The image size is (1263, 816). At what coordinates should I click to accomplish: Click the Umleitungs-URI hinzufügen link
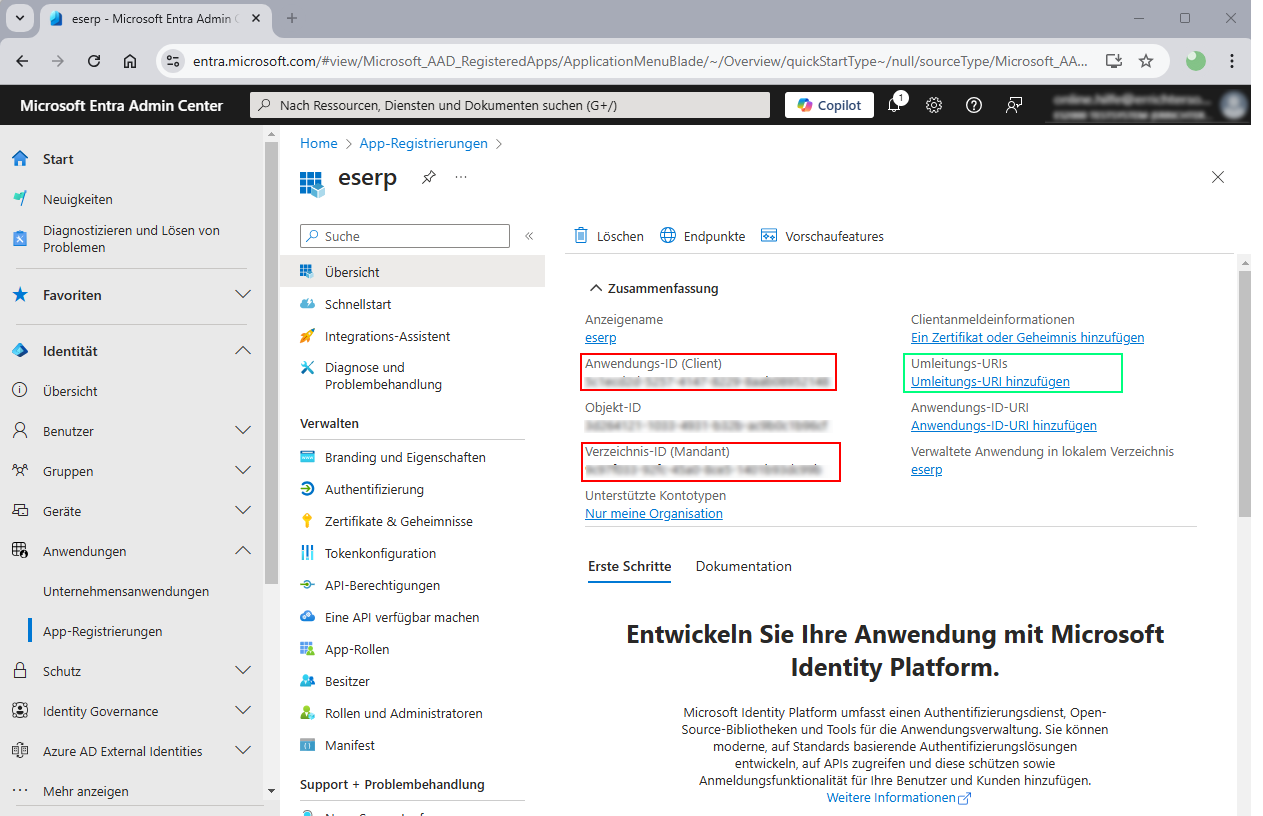(x=990, y=382)
